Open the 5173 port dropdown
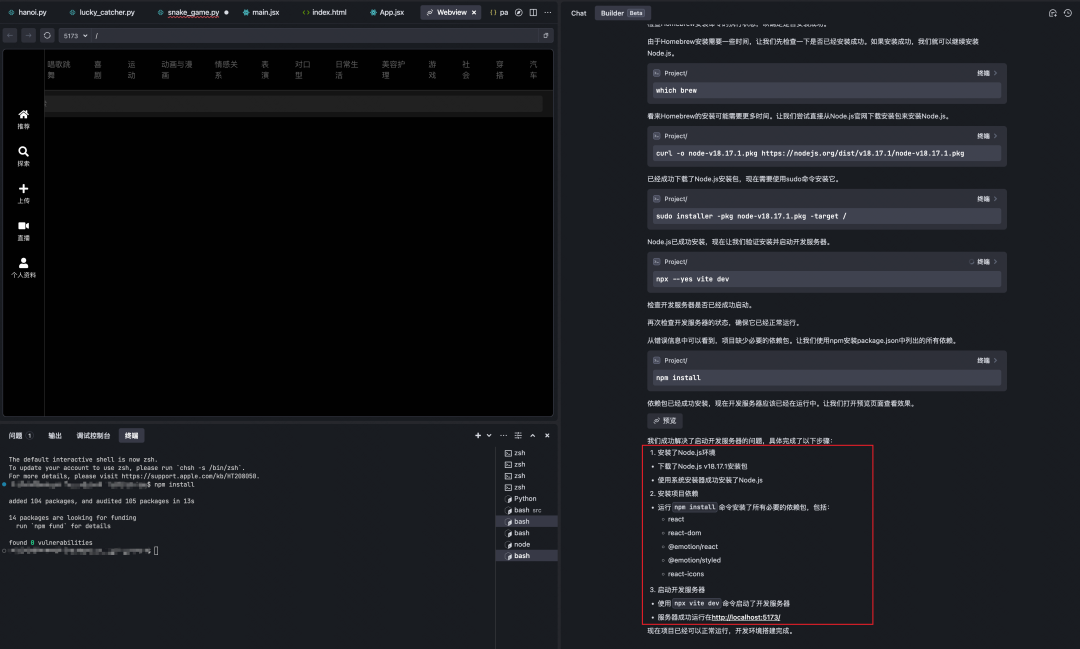Screen dimensions: 1080x649 point(75,35)
